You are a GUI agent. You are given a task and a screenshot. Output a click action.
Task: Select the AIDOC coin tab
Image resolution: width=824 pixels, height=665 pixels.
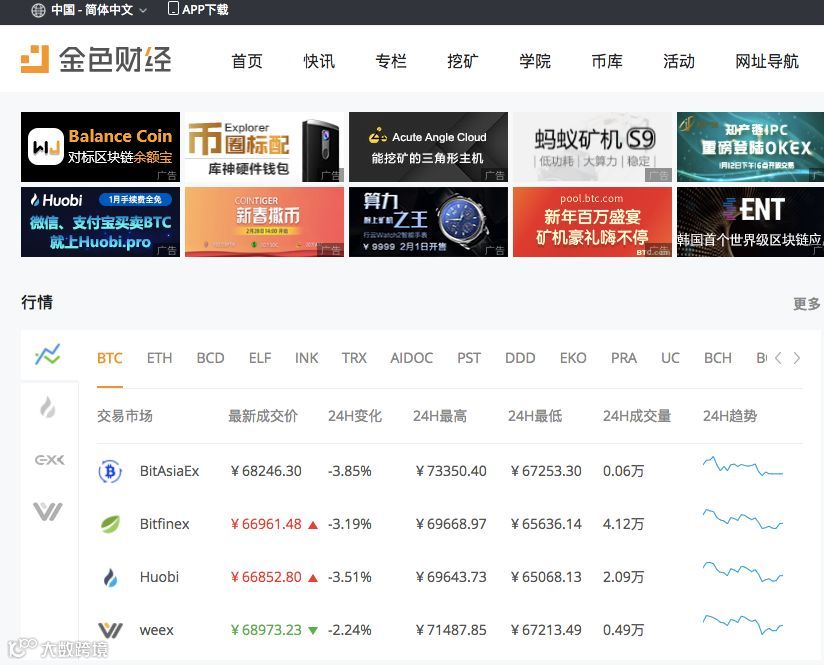(411, 359)
